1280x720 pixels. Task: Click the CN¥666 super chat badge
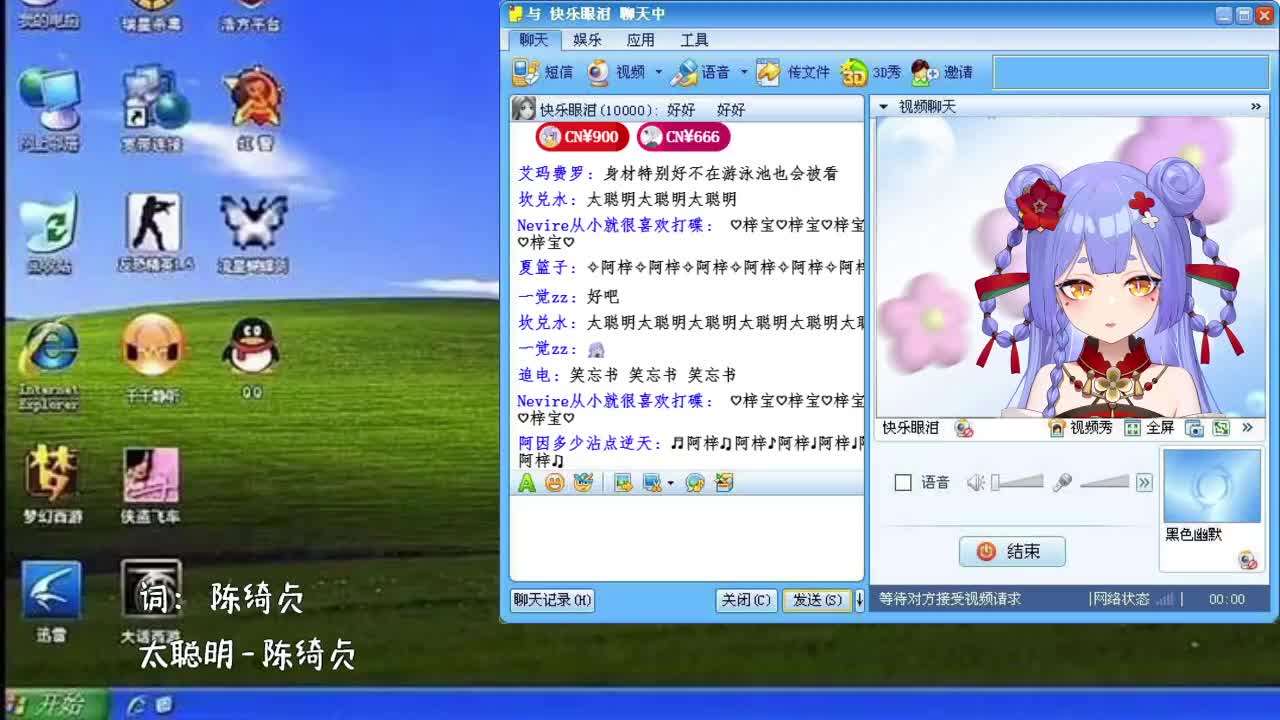click(x=683, y=137)
